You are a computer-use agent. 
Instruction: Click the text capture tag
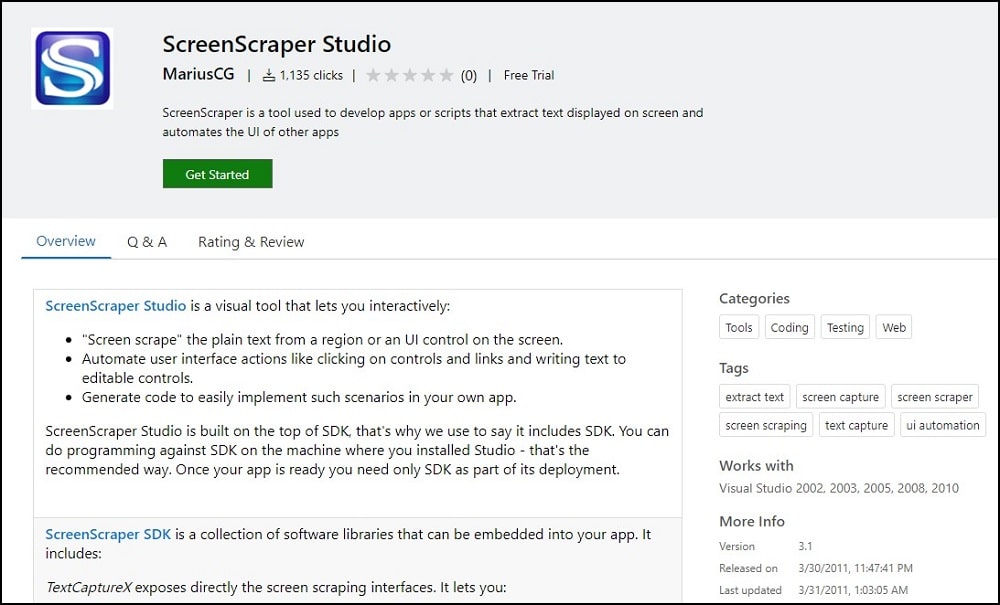click(x=857, y=425)
